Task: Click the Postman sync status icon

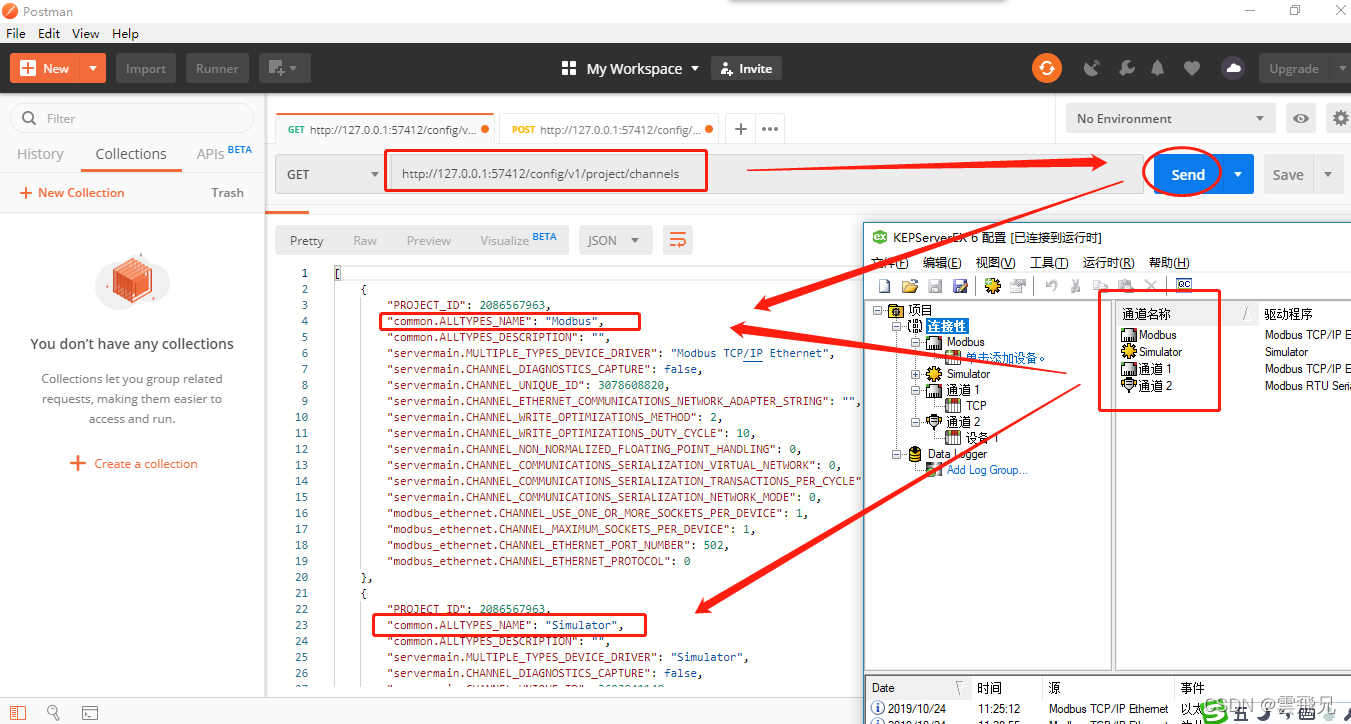Action: [x=1047, y=68]
